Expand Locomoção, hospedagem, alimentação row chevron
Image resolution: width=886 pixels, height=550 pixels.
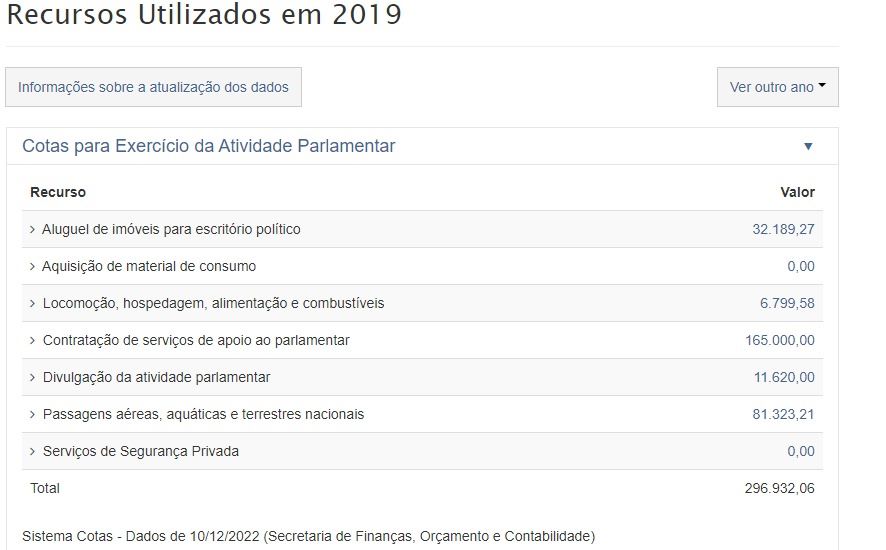point(32,304)
